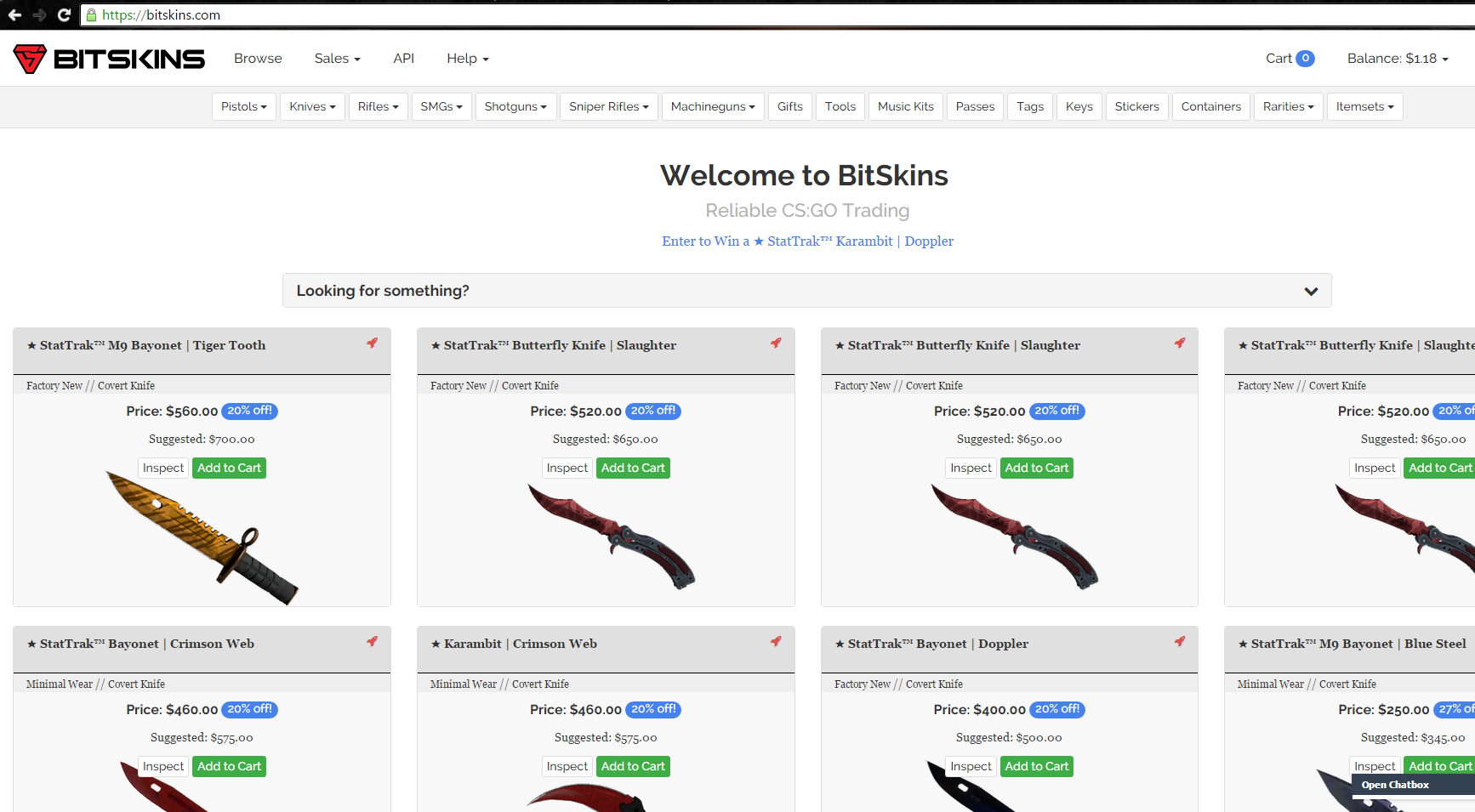Select the Keys category
Screen dimensions: 1475x812
1079,106
